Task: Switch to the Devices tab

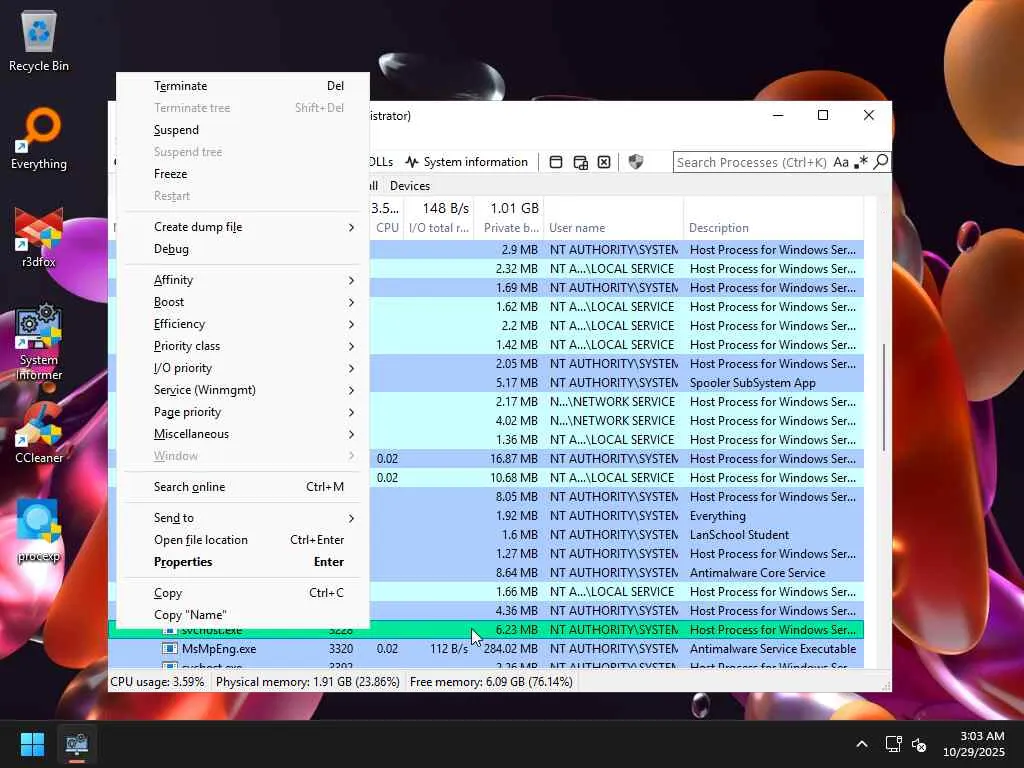Action: tap(409, 185)
